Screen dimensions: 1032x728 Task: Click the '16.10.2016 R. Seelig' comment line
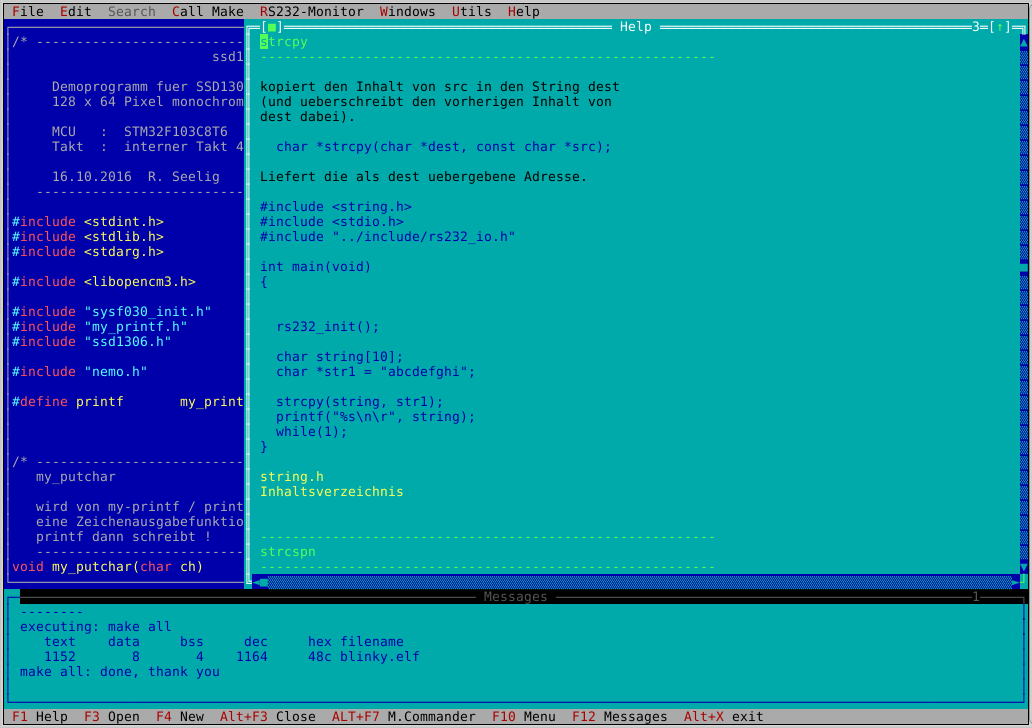click(x=136, y=176)
